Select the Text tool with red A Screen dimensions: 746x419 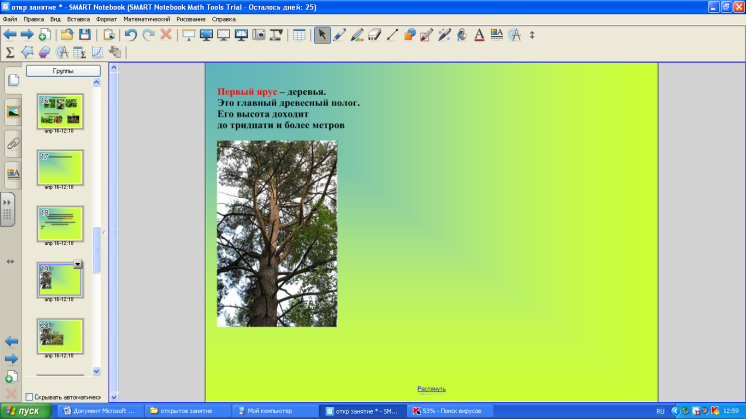pos(480,35)
